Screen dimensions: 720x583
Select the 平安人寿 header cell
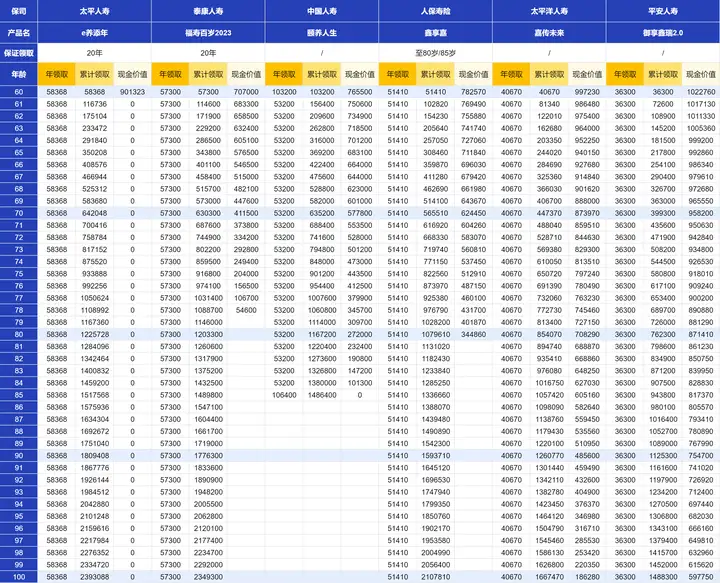click(x=662, y=11)
